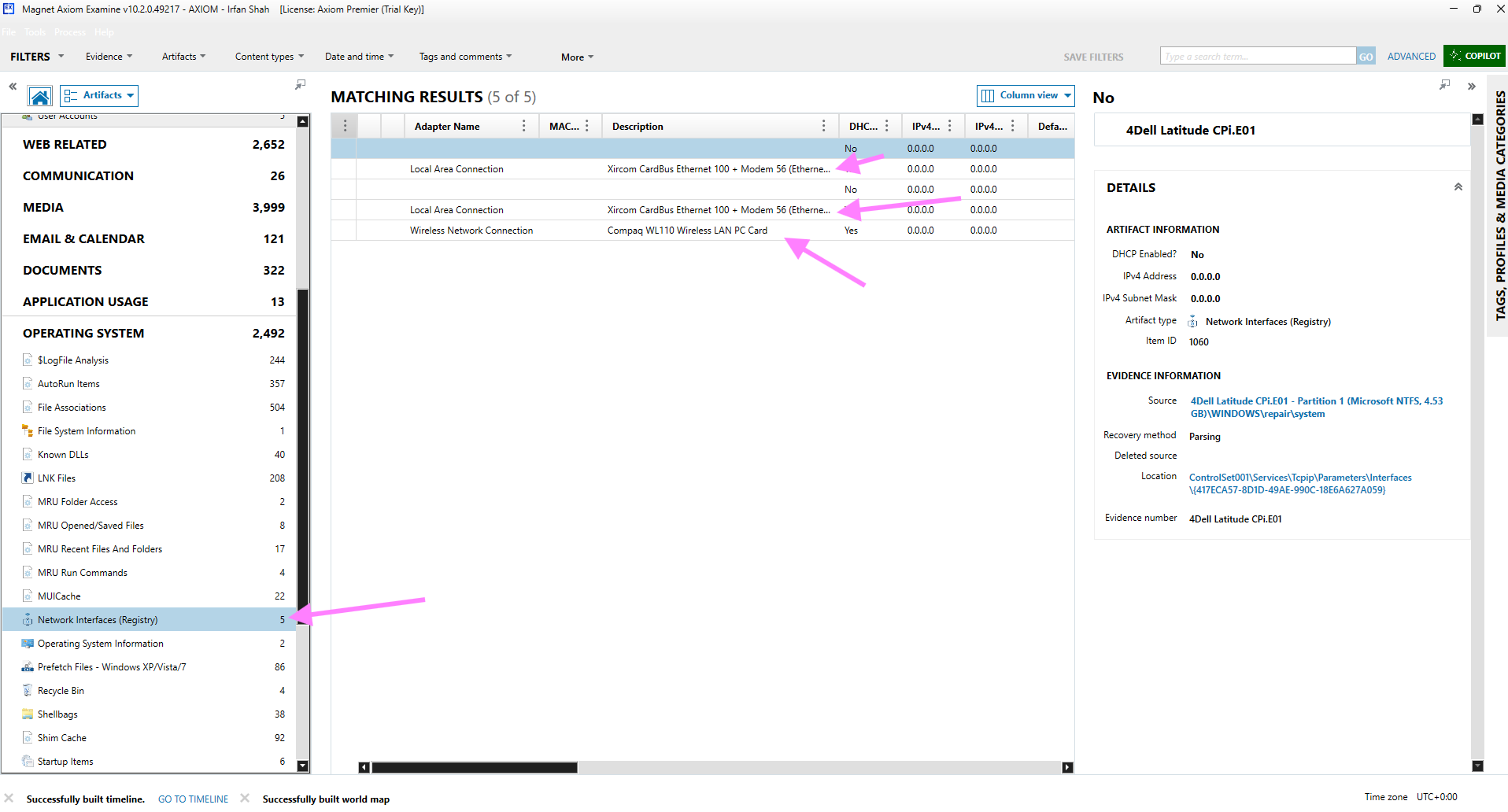Open the Tags and comments filter

[465, 57]
